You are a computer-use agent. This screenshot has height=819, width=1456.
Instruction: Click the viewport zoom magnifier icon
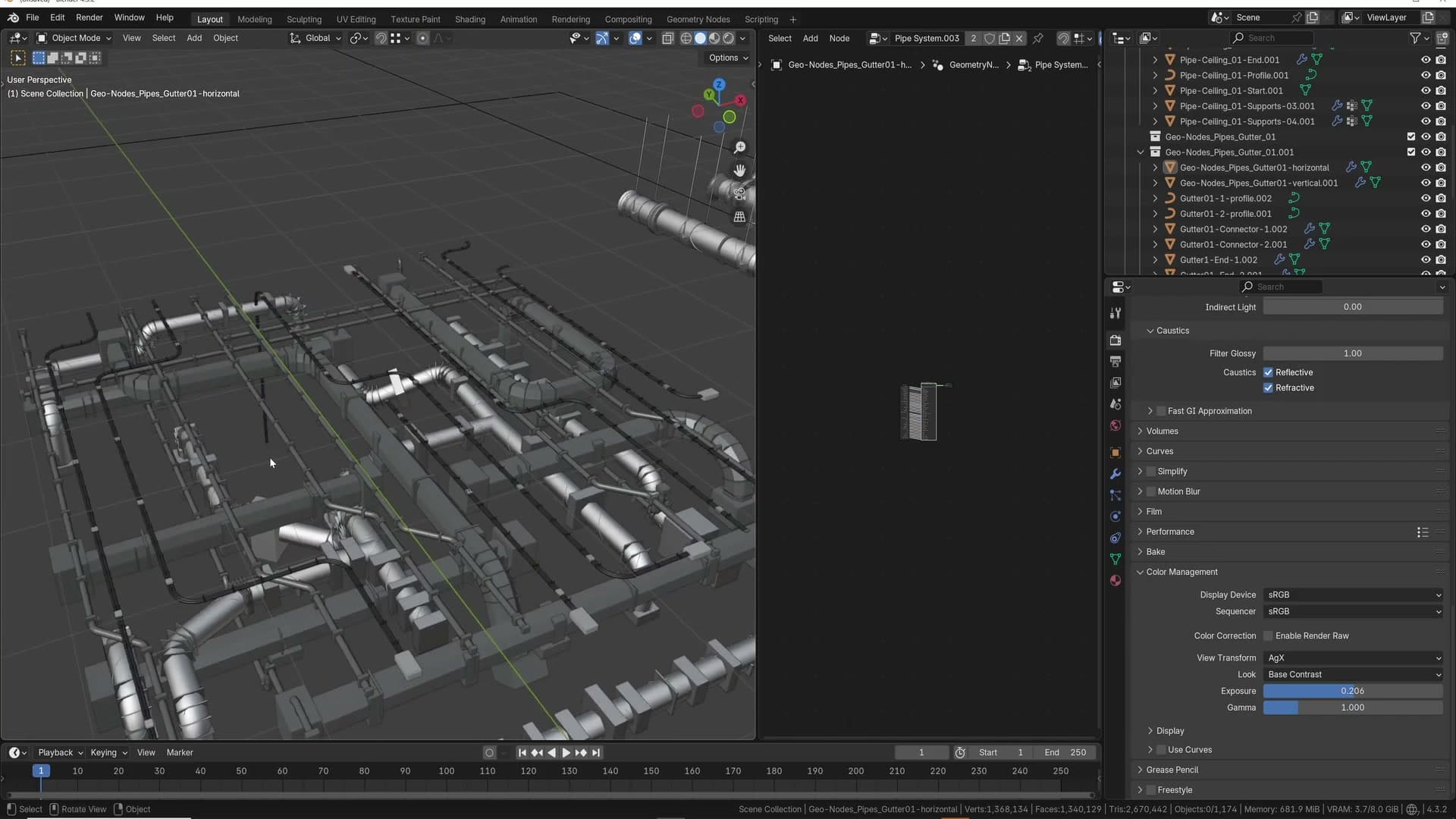(739, 148)
